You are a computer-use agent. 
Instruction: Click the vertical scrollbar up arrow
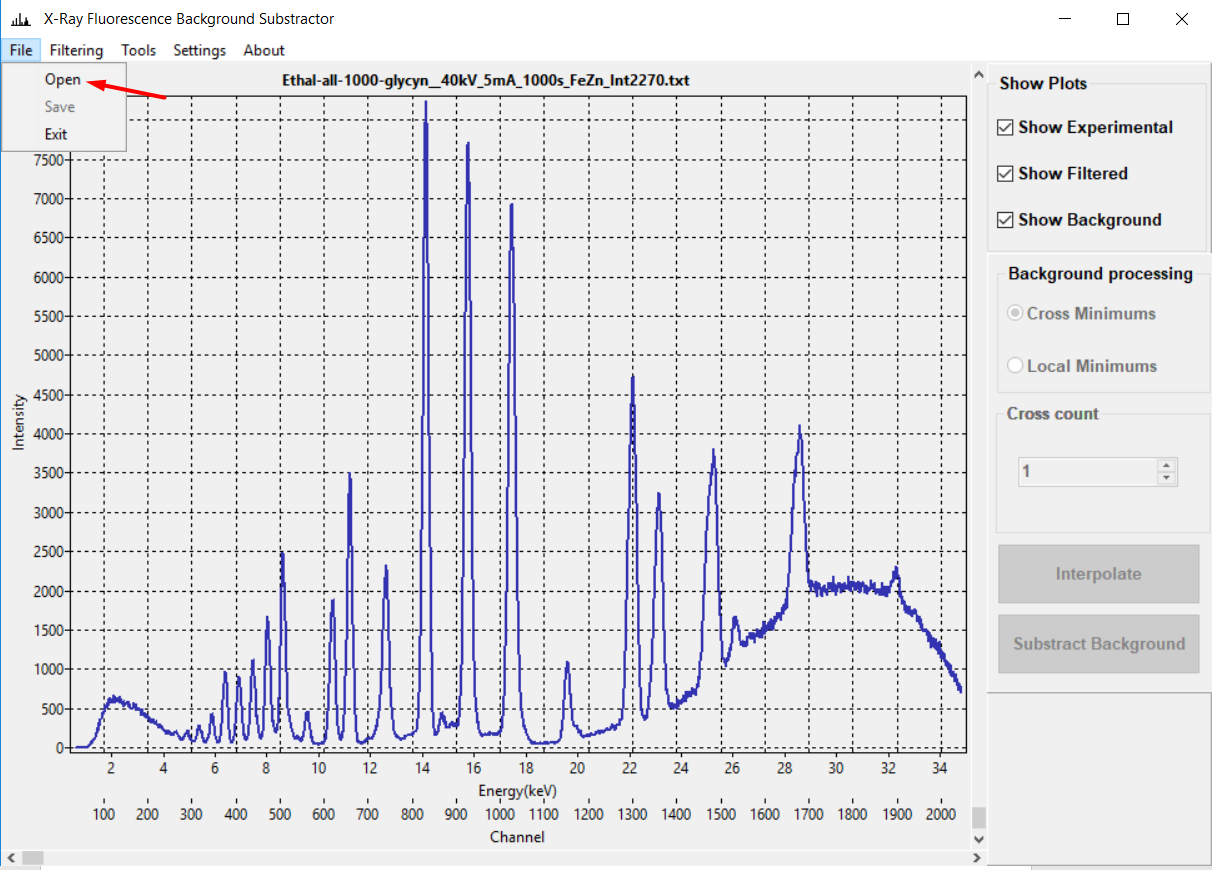[x=979, y=76]
